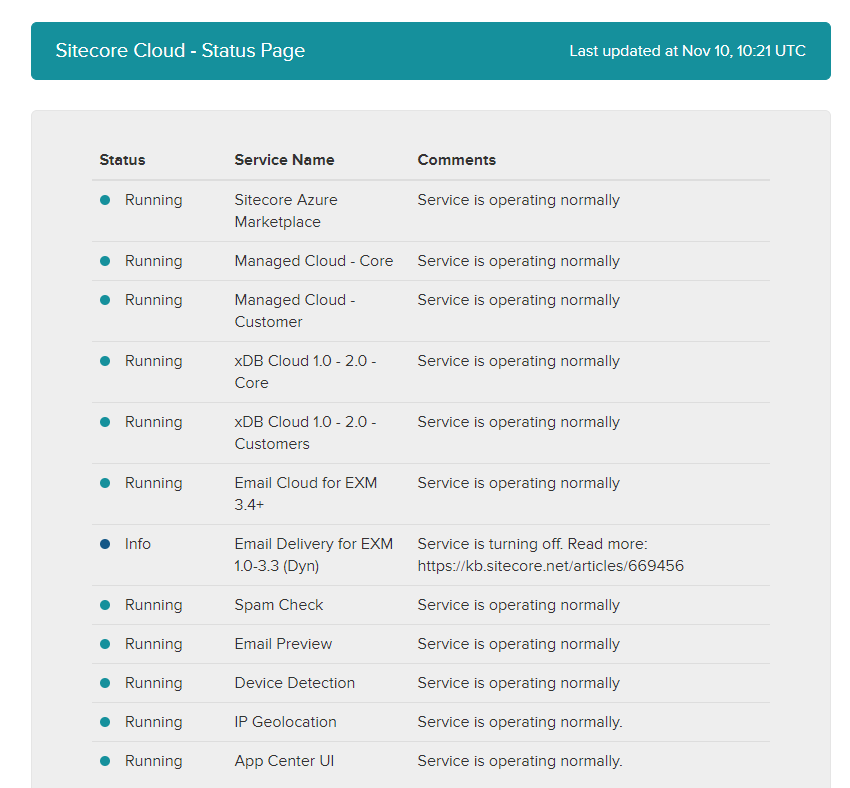The height and width of the screenshot is (788, 850).
Task: Click status dot for Spam Check
Action: point(105,605)
